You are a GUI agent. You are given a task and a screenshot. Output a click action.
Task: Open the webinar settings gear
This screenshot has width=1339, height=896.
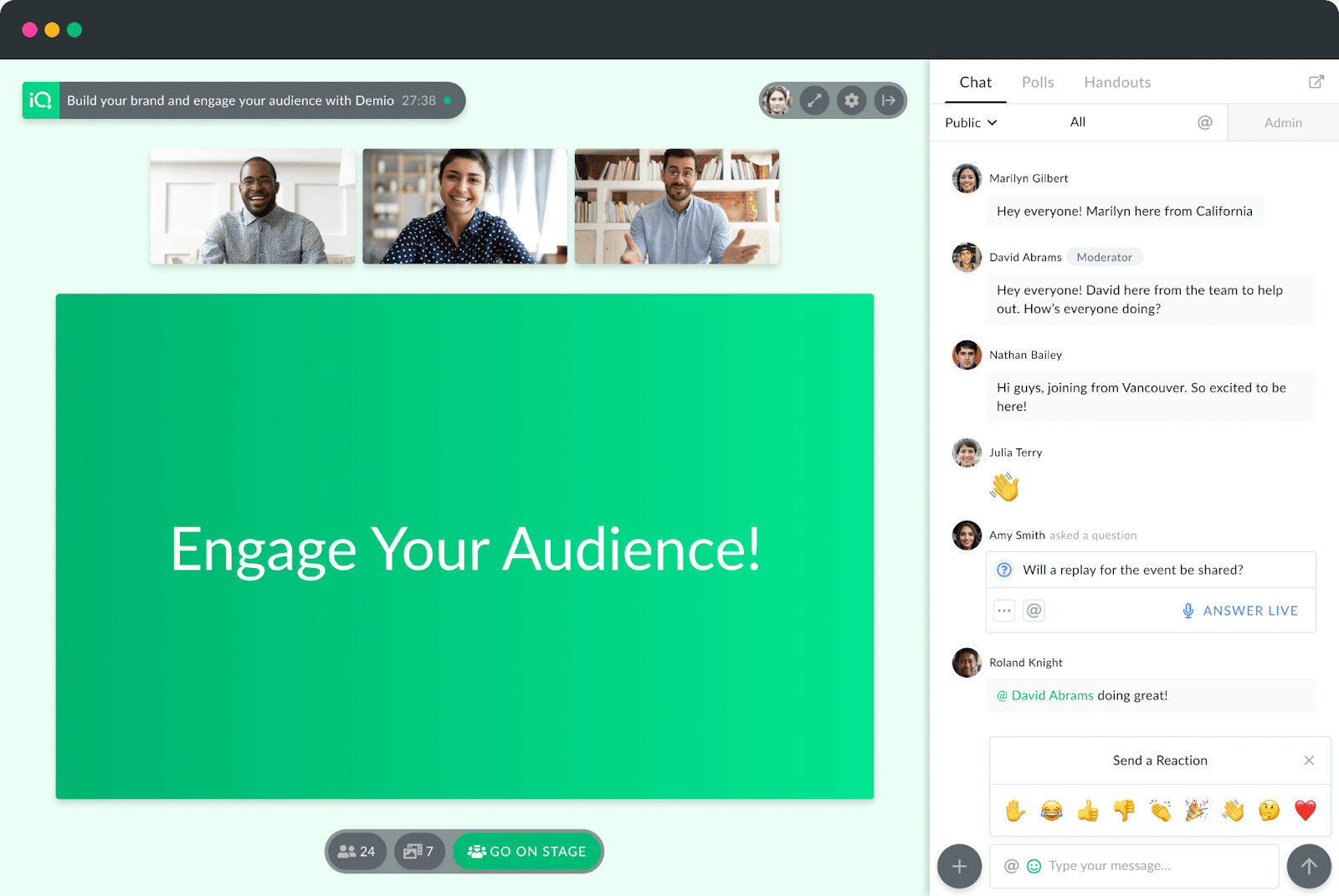851,100
